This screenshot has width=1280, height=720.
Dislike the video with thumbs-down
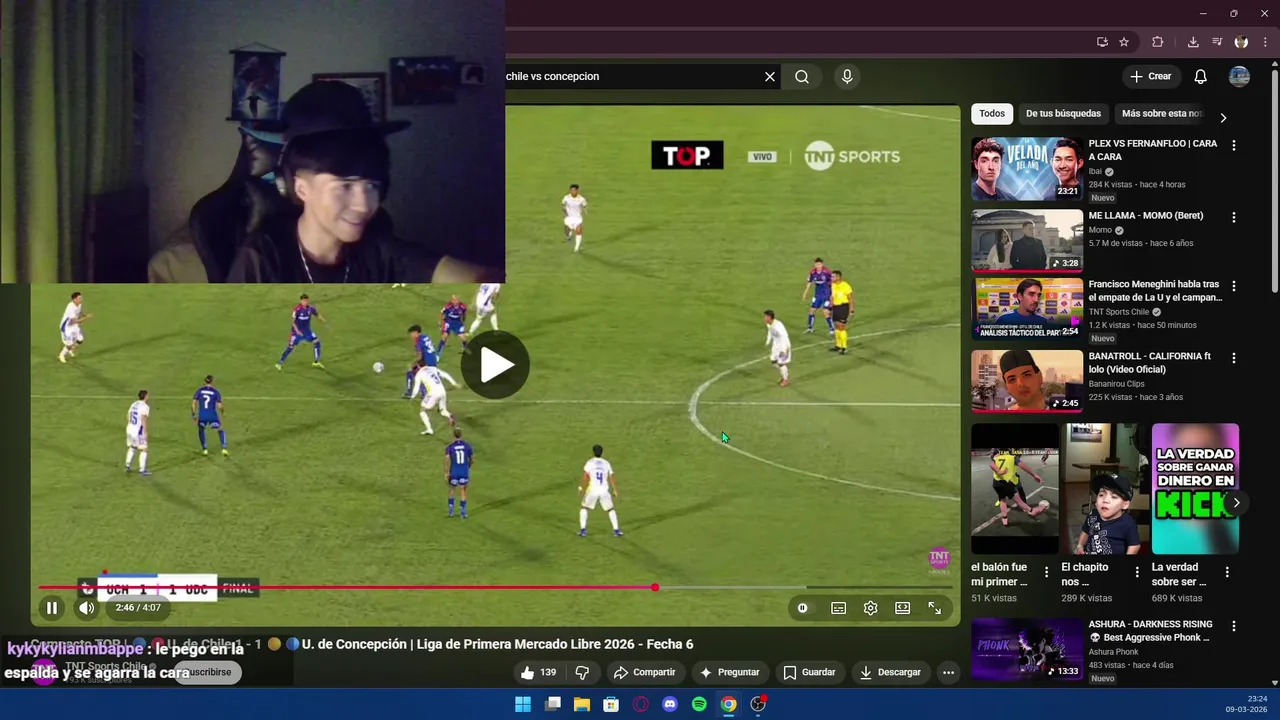click(582, 672)
